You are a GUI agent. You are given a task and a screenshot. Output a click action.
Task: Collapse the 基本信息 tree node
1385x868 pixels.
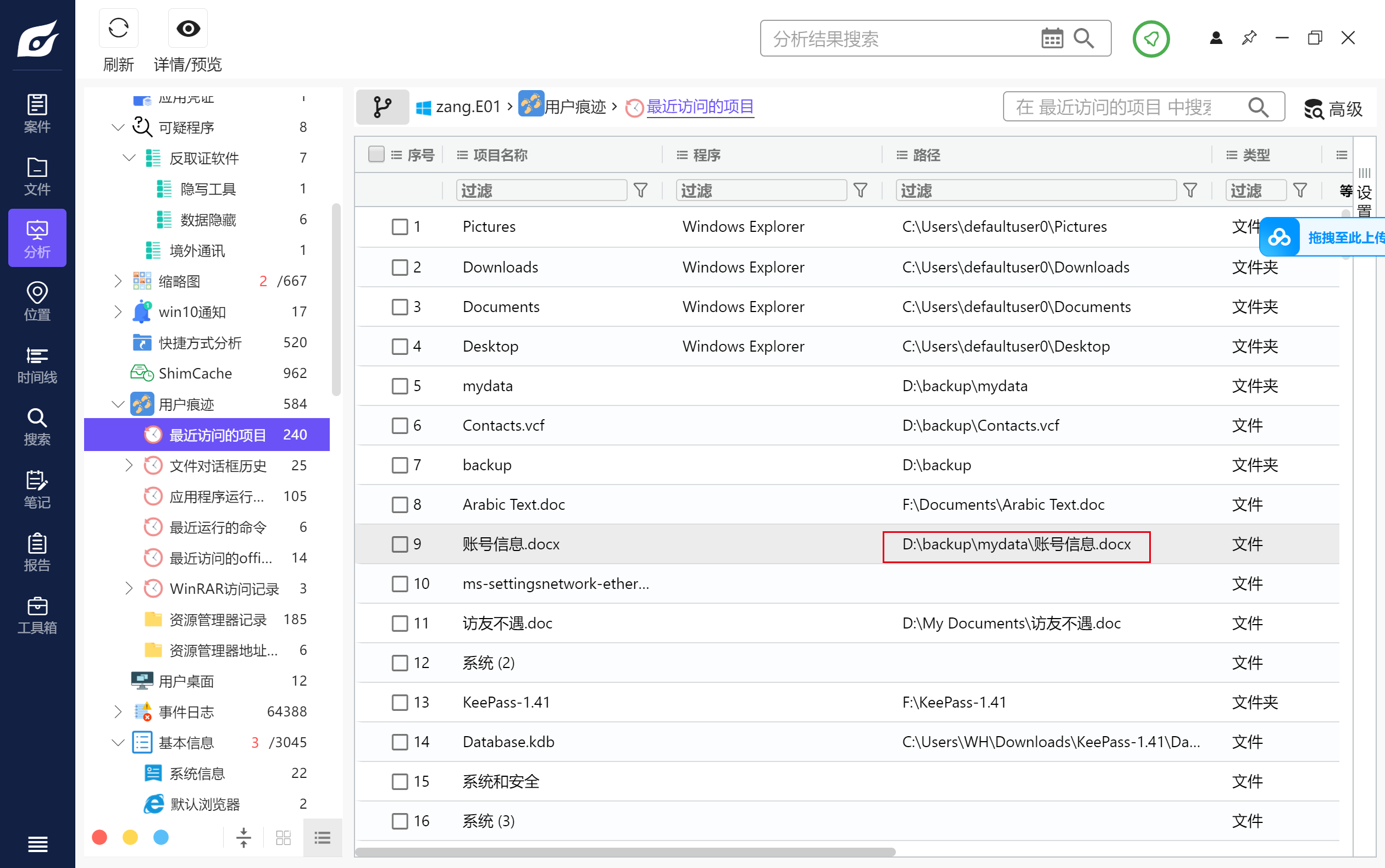tap(118, 742)
